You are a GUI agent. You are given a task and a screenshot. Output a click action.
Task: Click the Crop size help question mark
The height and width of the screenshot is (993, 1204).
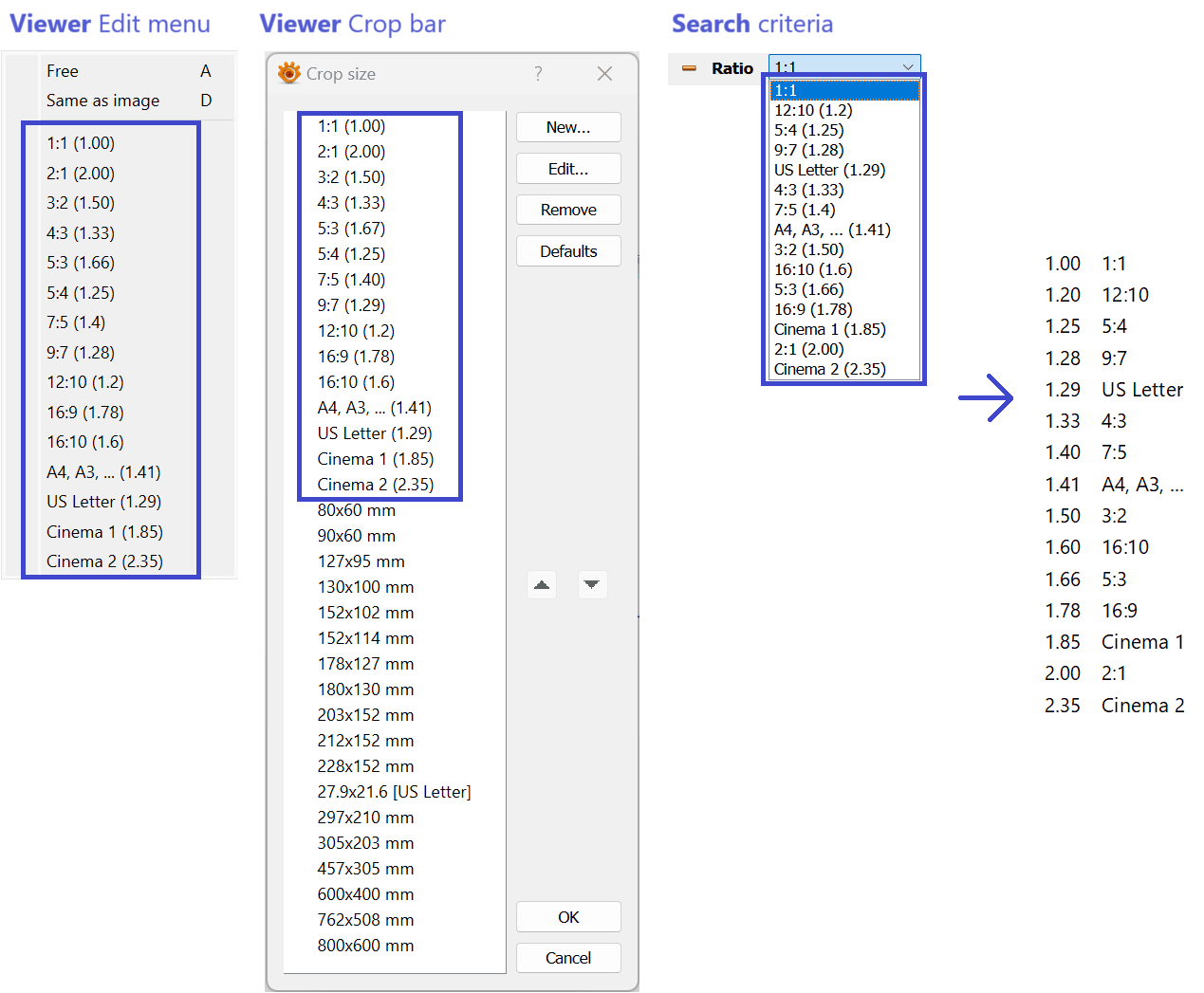click(538, 74)
